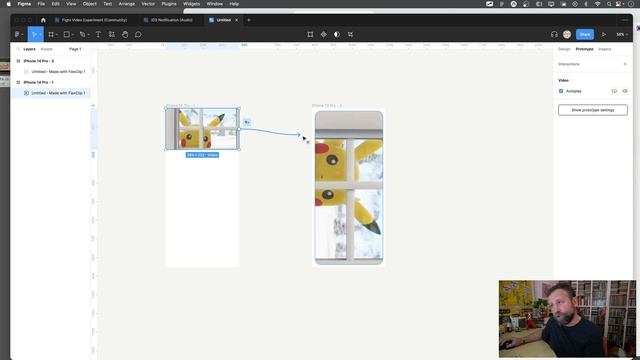This screenshot has height=360, width=640.
Task: Open the Apple menu
Action: pos(9,4)
